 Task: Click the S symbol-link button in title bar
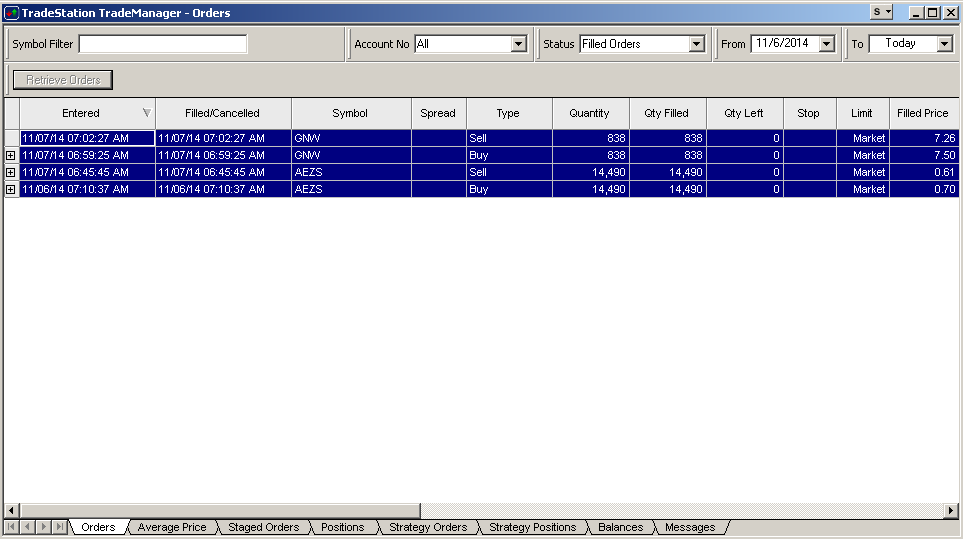click(881, 12)
